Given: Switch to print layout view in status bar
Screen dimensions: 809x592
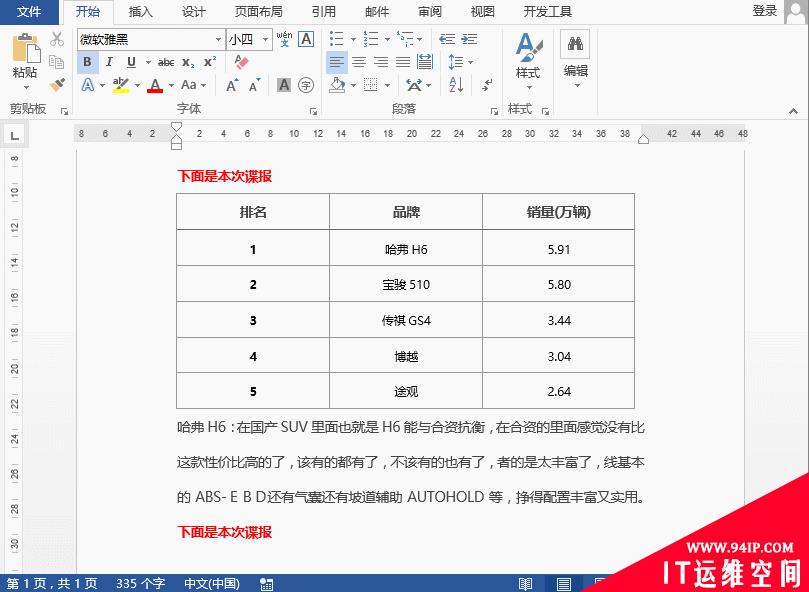Looking at the screenshot, I should (563, 584).
